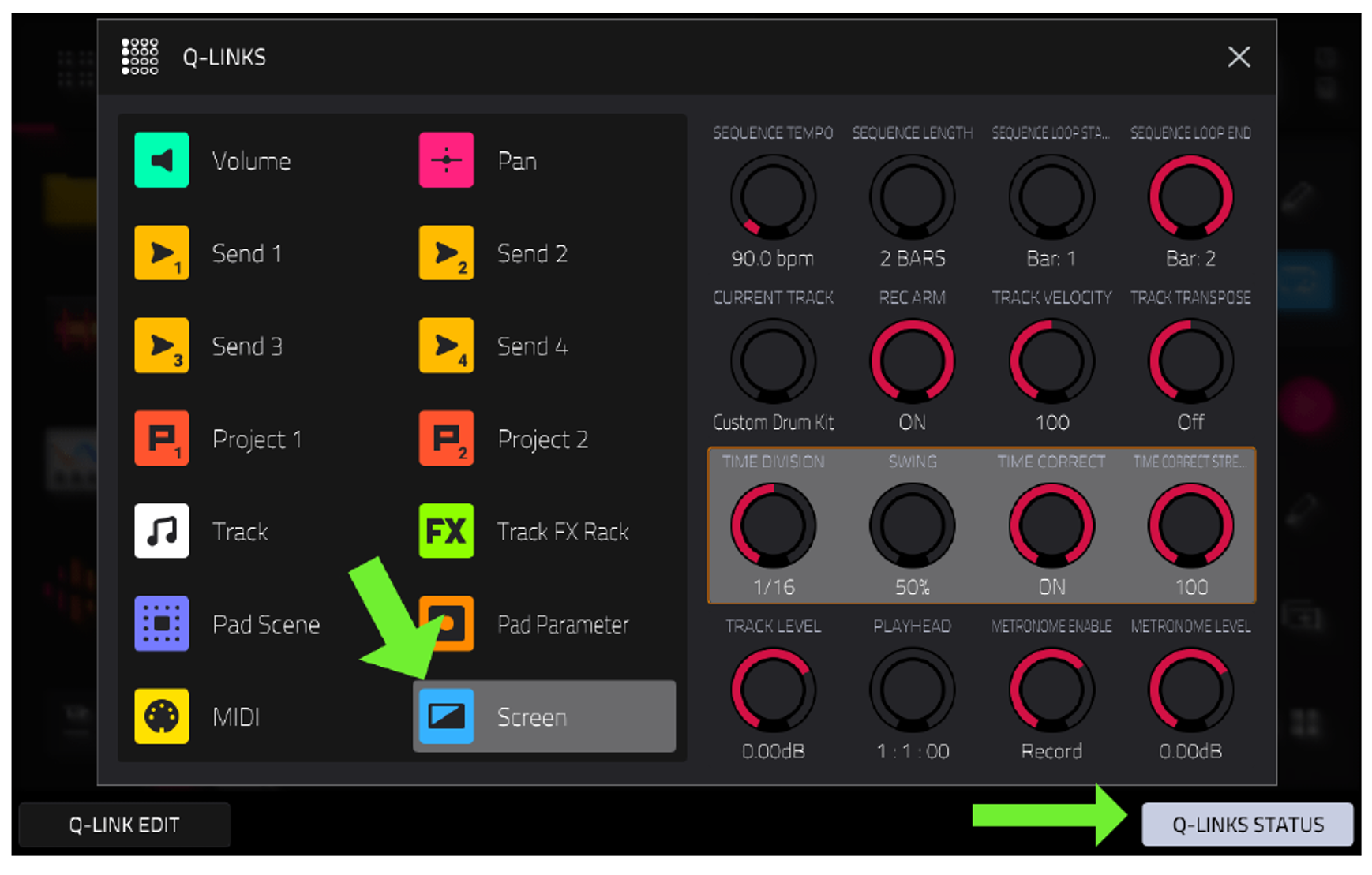Click the Sequence Loop End knob

click(1190, 197)
